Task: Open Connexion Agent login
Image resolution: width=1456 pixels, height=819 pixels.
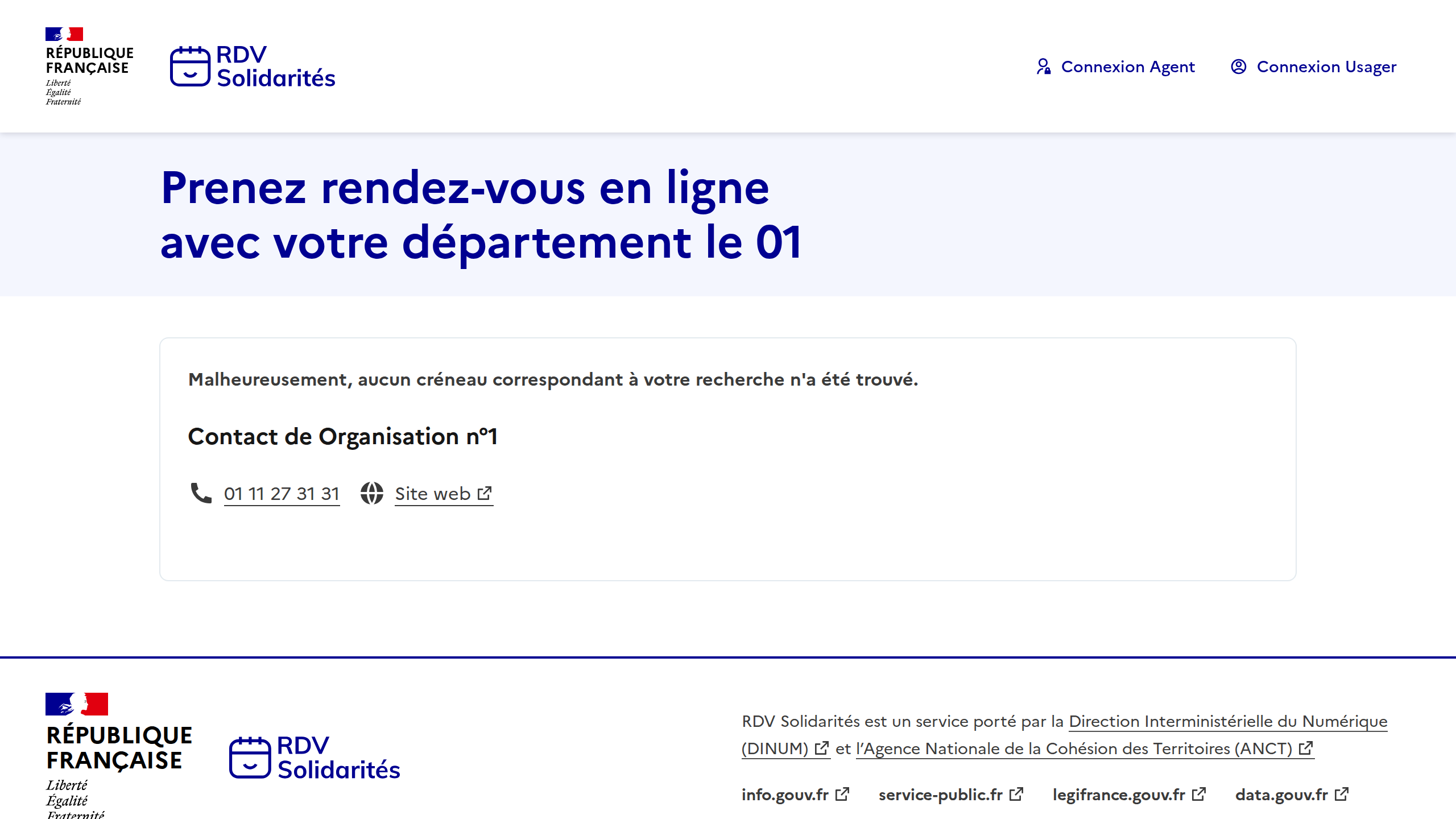Action: tap(1127, 67)
